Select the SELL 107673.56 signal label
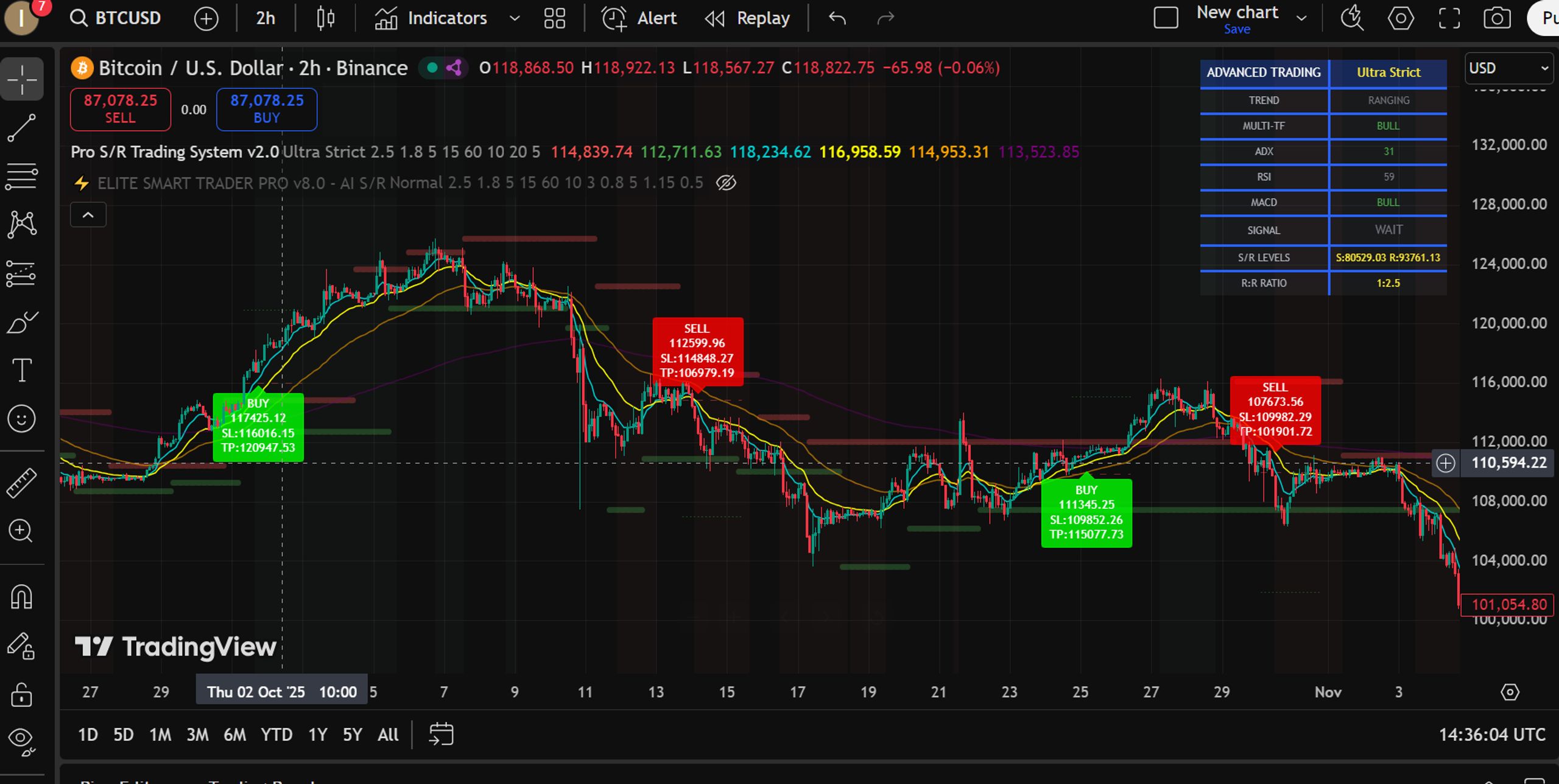Image resolution: width=1559 pixels, height=784 pixels. click(x=1275, y=410)
